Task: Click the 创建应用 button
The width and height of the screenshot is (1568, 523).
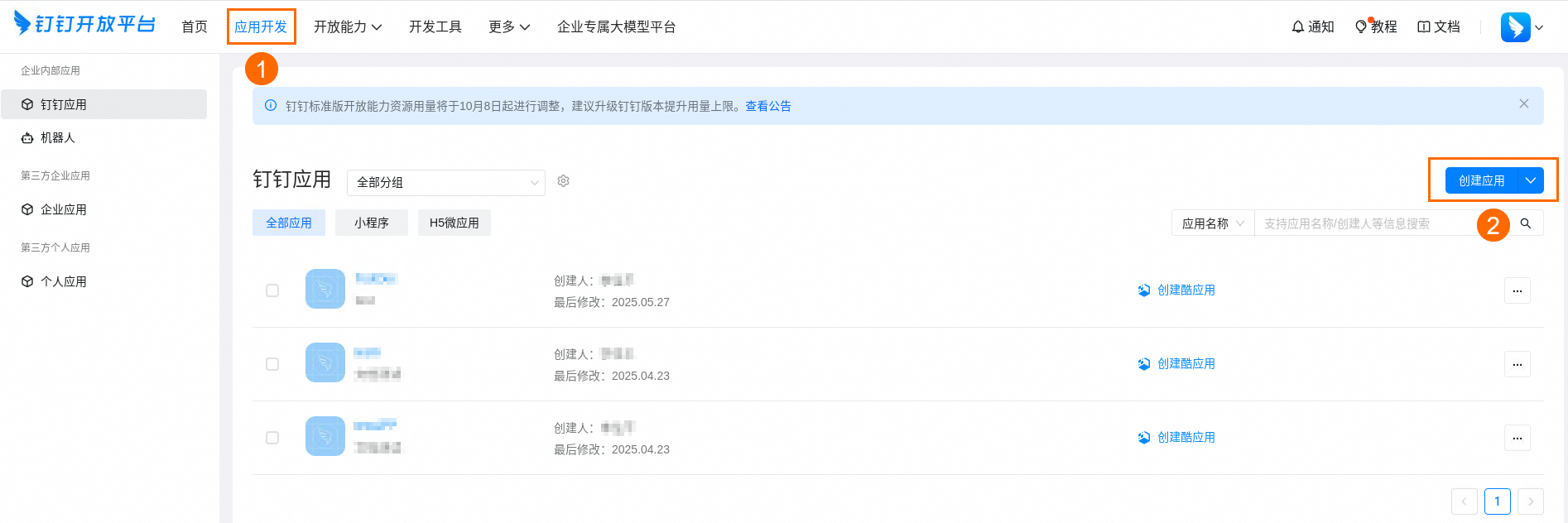Action: [1482, 180]
